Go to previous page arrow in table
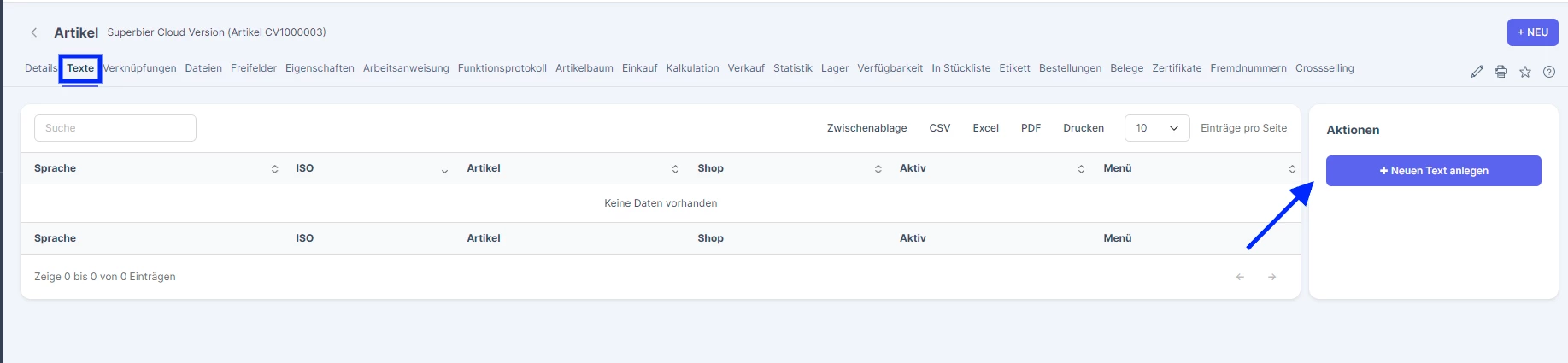 [x=1240, y=277]
